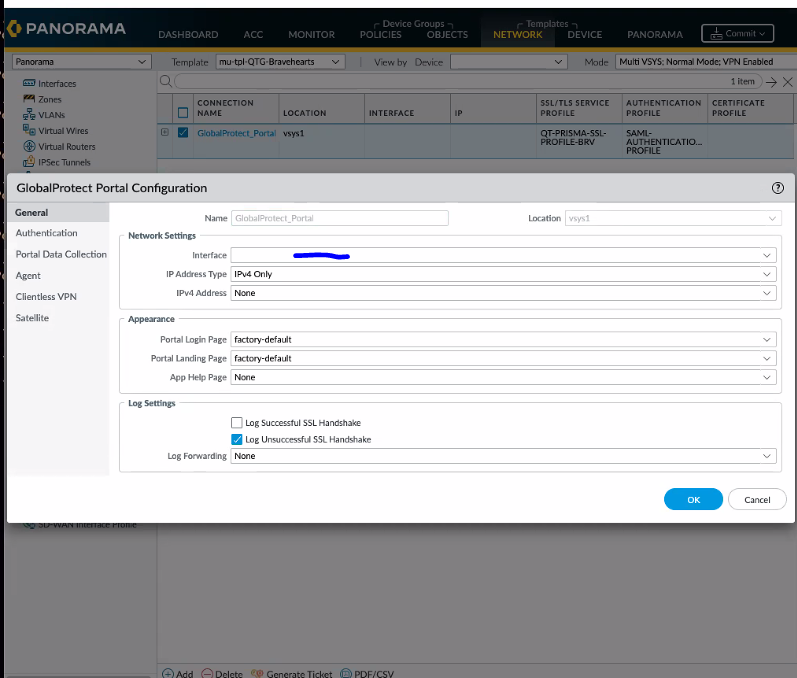Click the arrow icon next to 1 item

(x=771, y=82)
